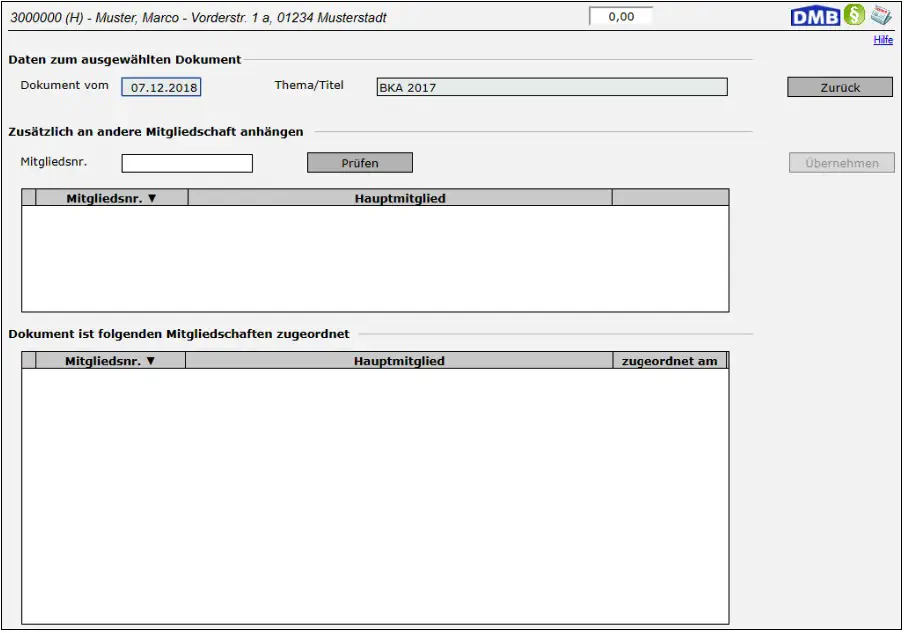This screenshot has height=633, width=904.
Task: Sort by Mitgliedsnr. in the zugeordnet table
Action: [110, 361]
